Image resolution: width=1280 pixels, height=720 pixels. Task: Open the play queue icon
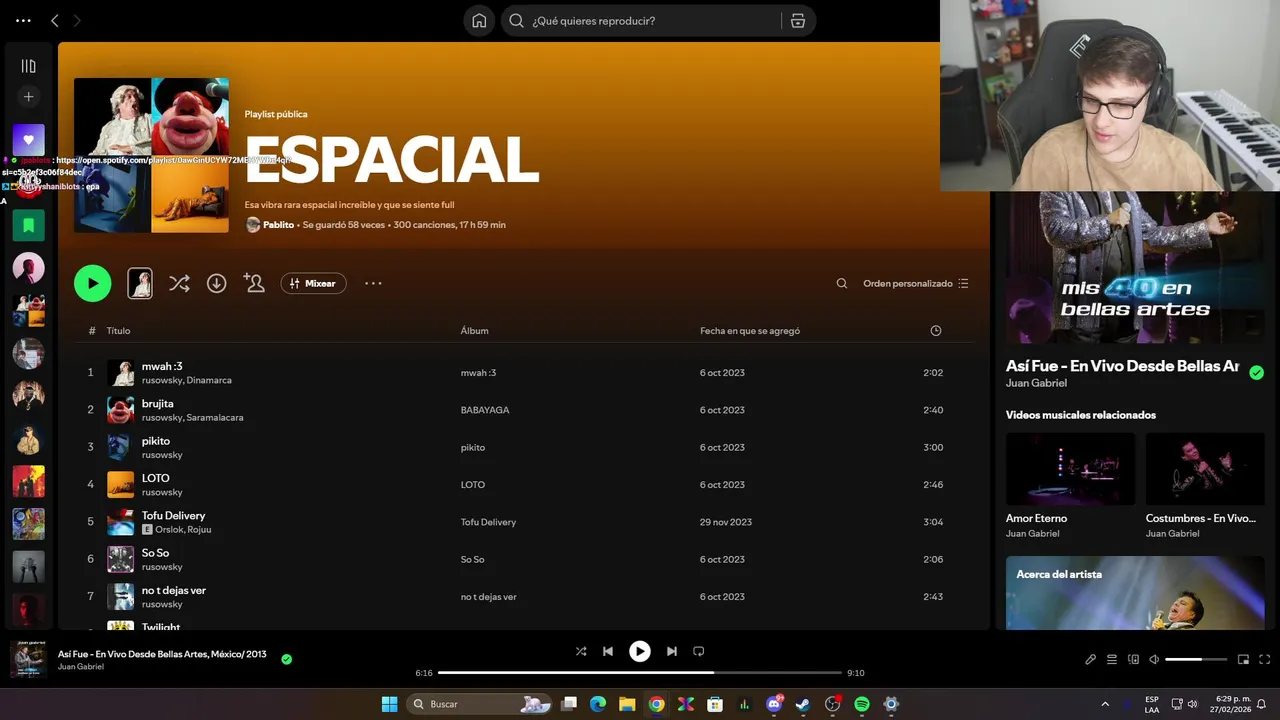(x=1112, y=659)
